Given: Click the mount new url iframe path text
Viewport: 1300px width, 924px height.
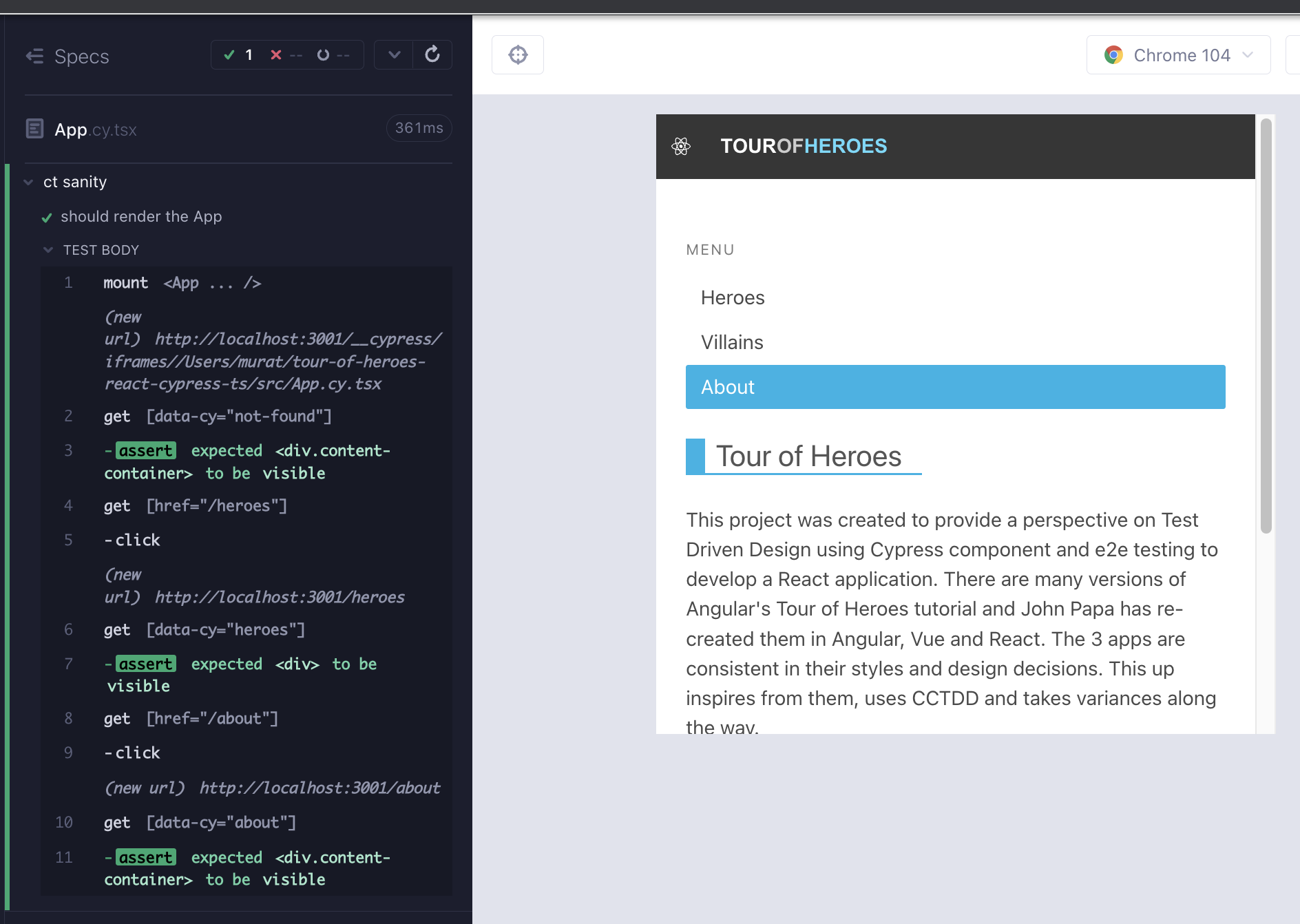Looking at the screenshot, I should coord(273,350).
